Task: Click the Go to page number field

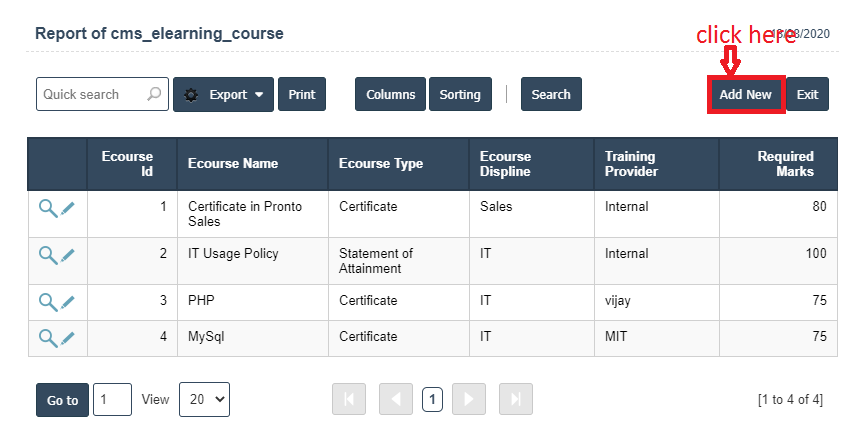Action: tap(112, 399)
